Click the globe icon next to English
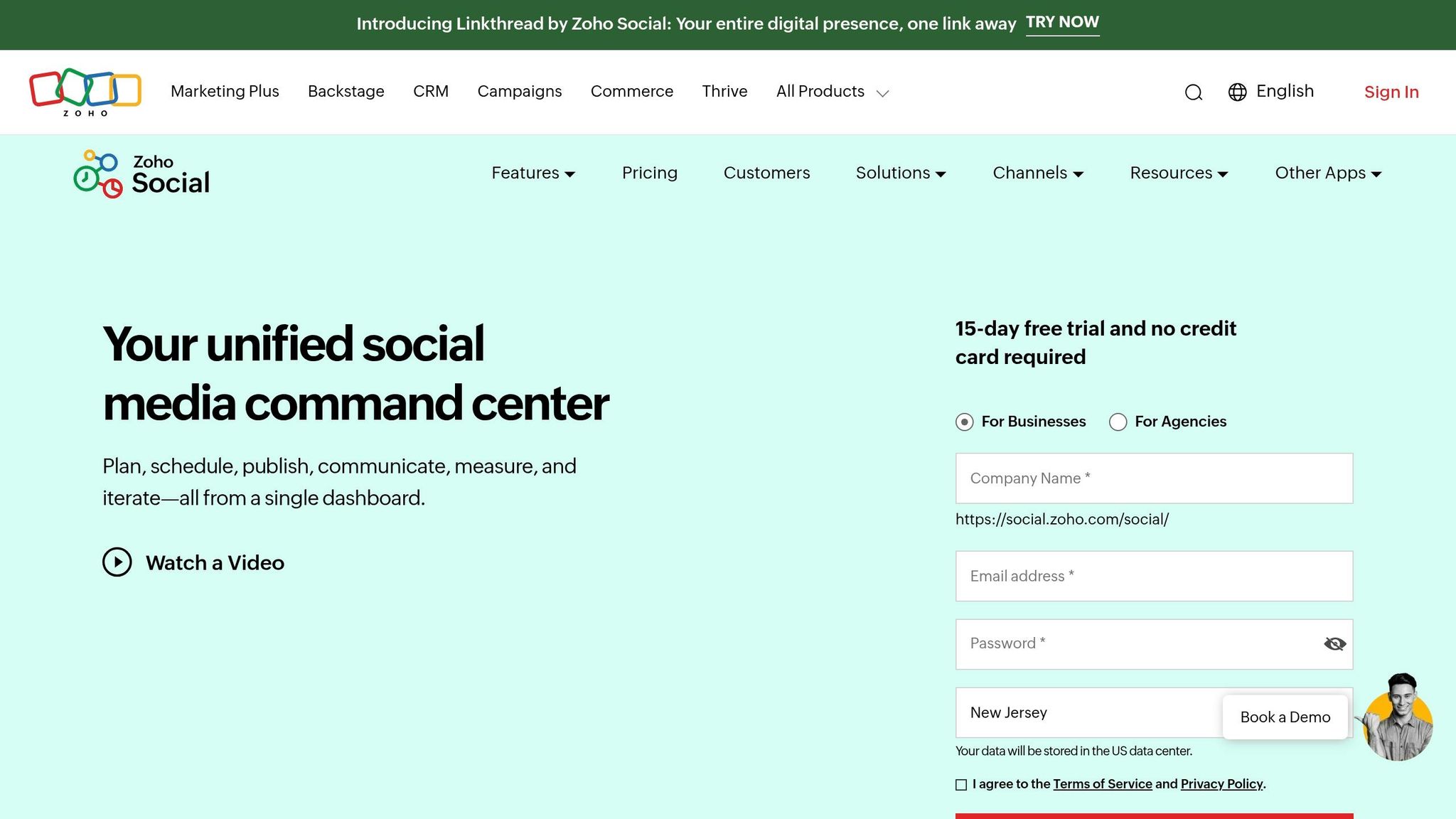The width and height of the screenshot is (1456, 819). [1237, 92]
